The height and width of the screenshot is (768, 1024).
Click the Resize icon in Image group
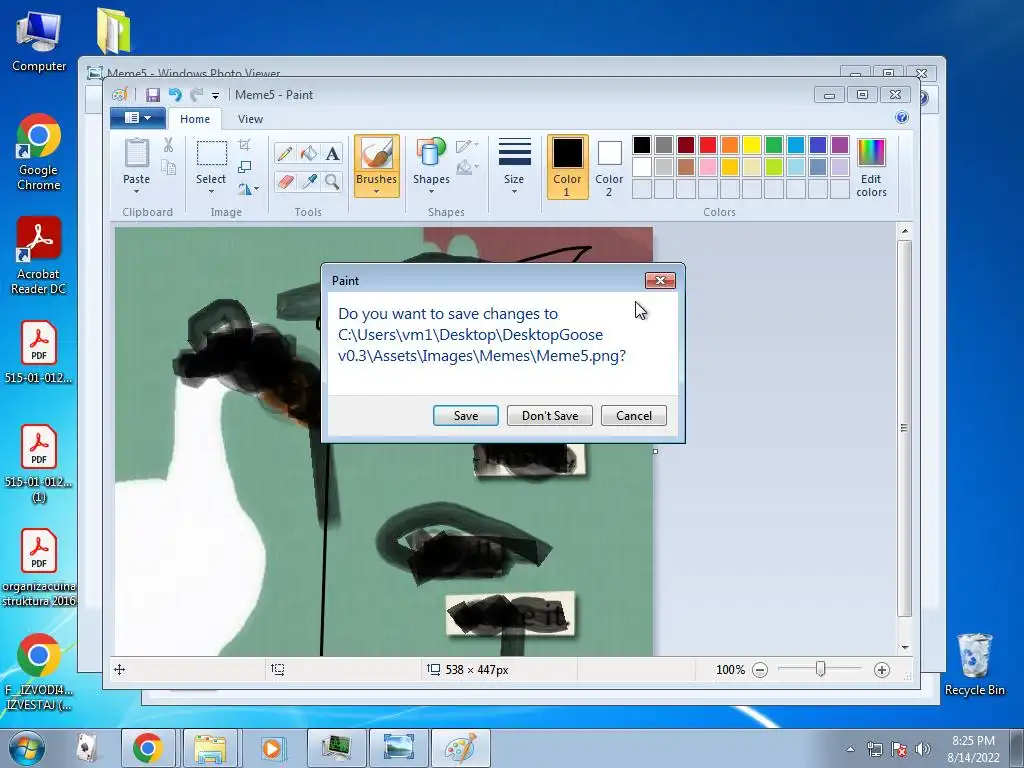point(244,167)
